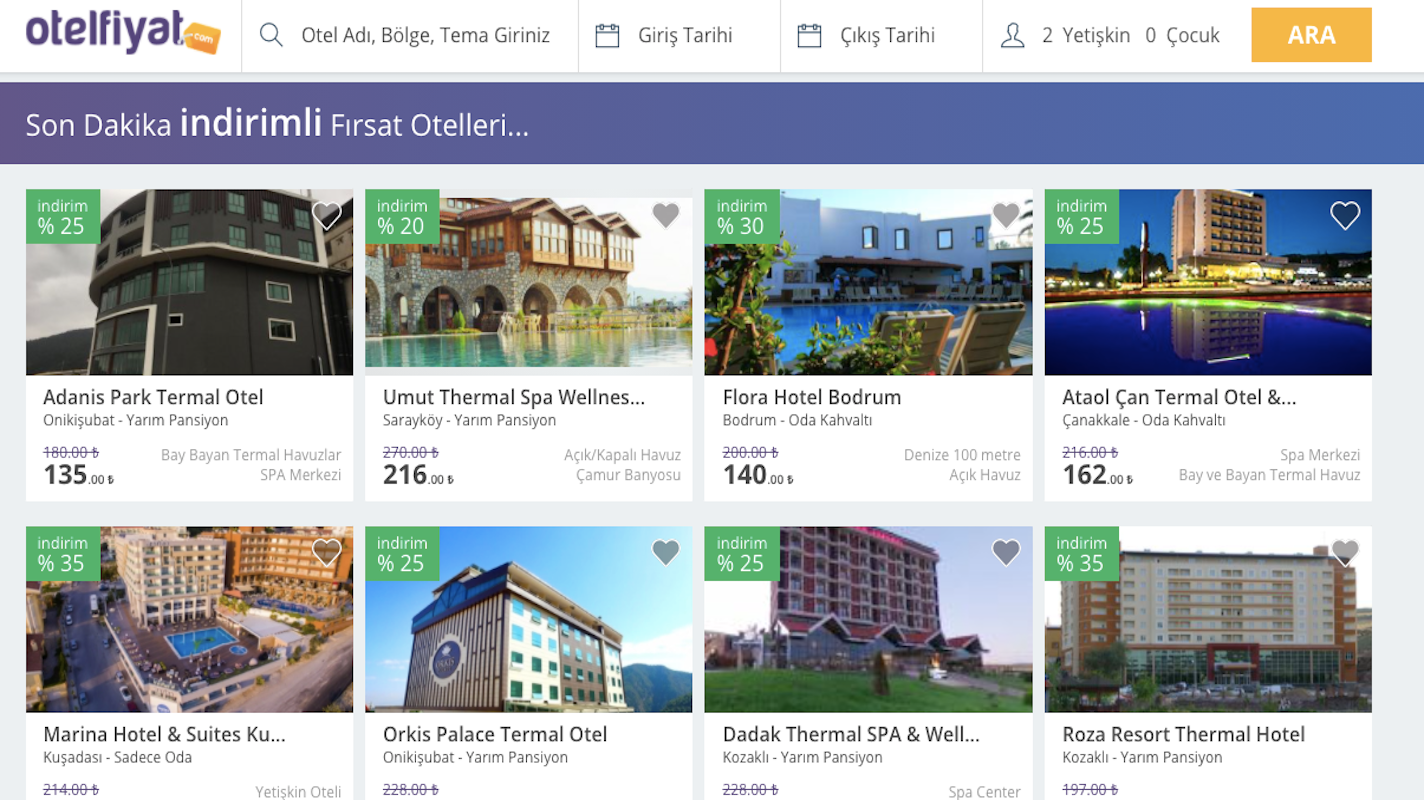Screen dimensions: 1424x800
Task: Type in the Otel Adı, Bölge search field
Action: 425,36
